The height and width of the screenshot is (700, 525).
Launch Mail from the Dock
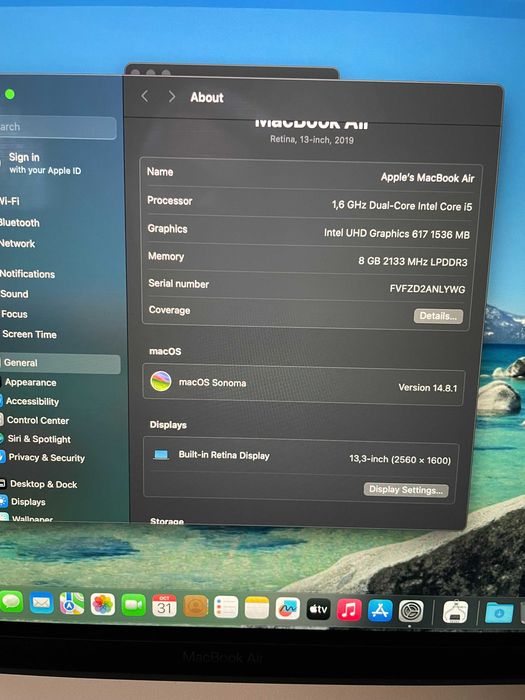pyautogui.click(x=41, y=603)
